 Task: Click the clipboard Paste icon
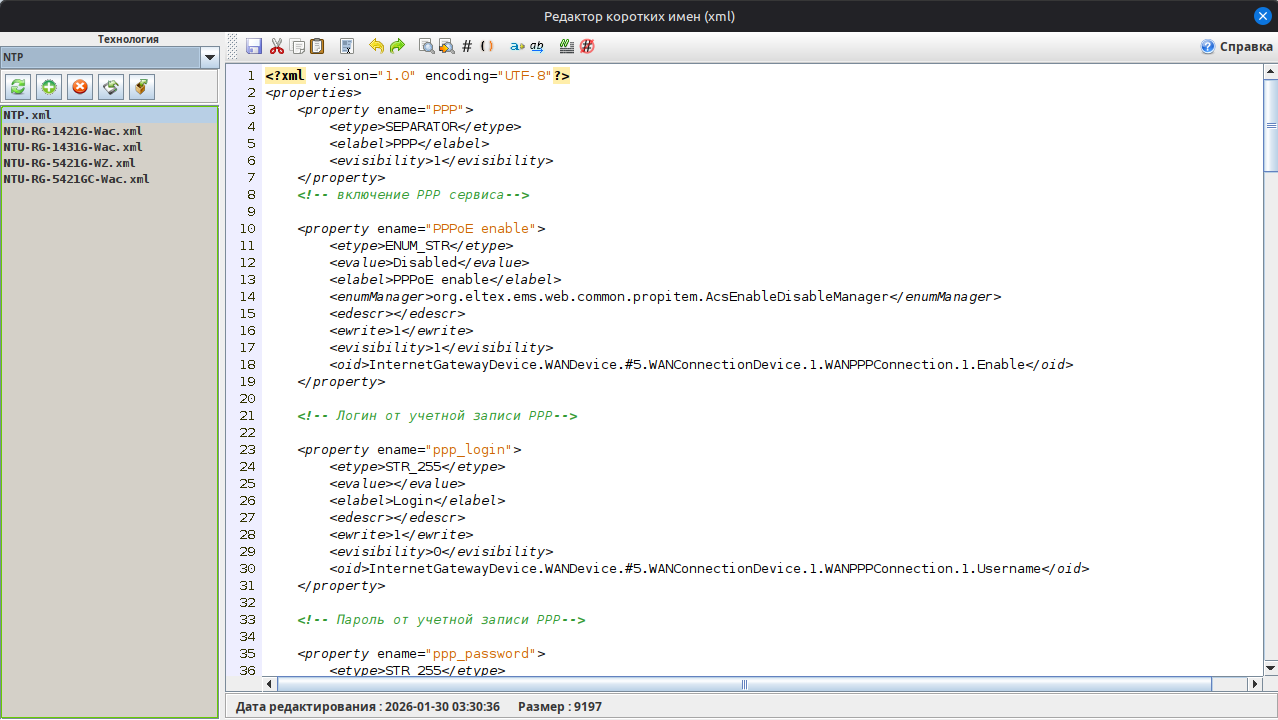coord(317,46)
